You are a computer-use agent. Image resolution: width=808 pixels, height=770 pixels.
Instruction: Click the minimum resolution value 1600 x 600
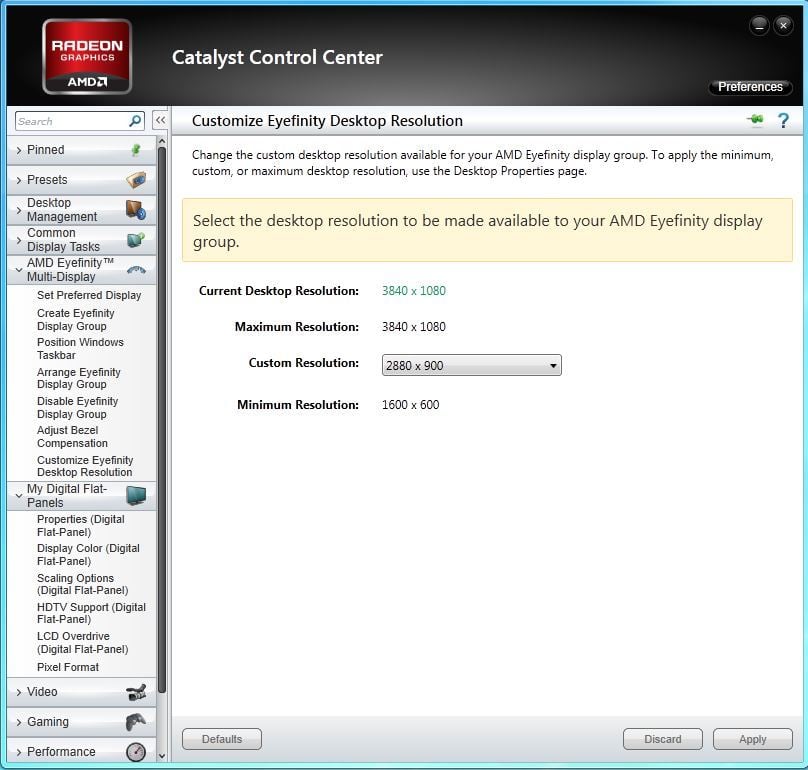click(x=410, y=405)
